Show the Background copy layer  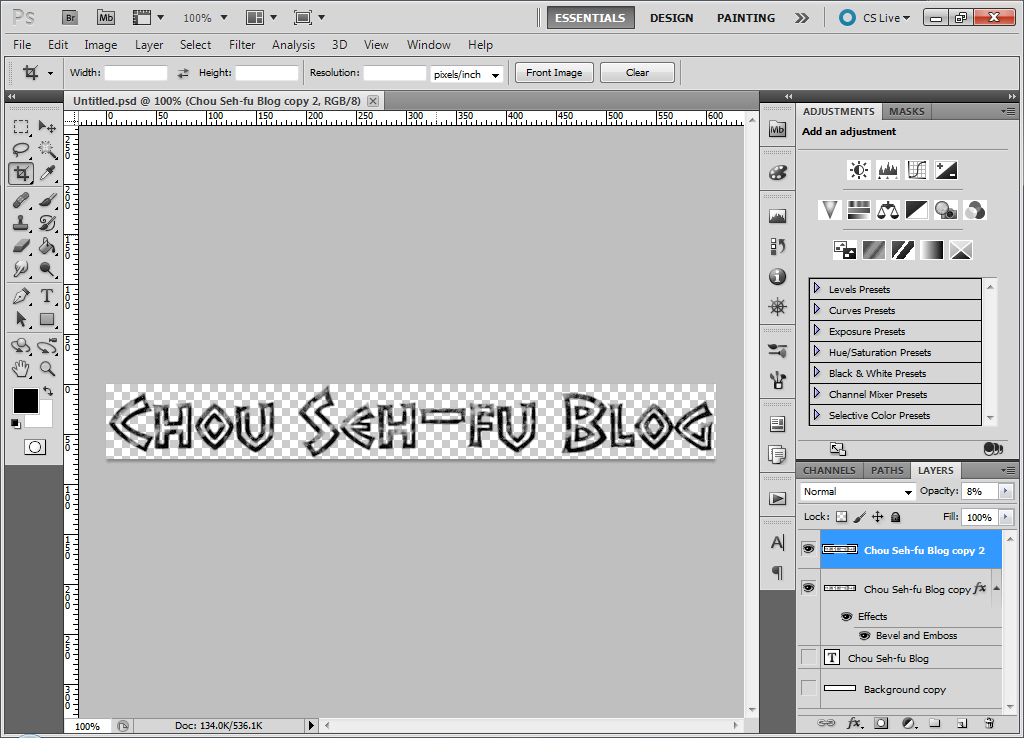pos(808,688)
